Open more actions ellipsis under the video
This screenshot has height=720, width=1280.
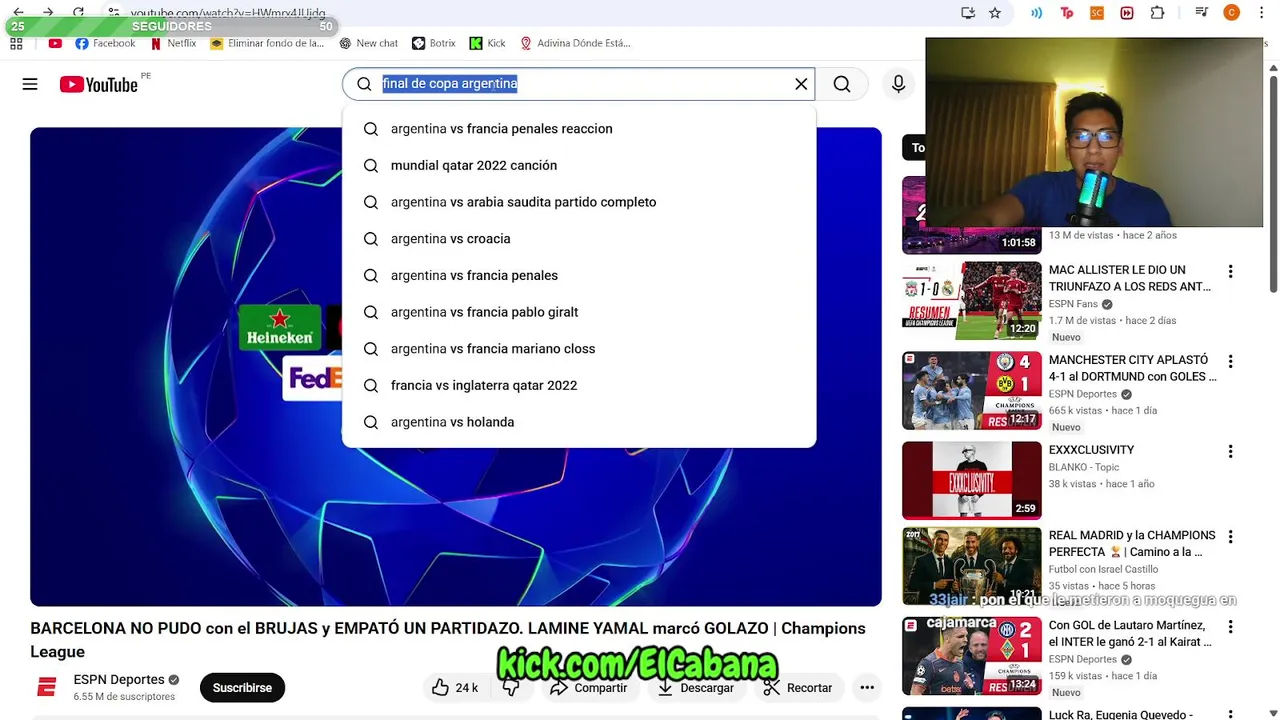click(867, 688)
